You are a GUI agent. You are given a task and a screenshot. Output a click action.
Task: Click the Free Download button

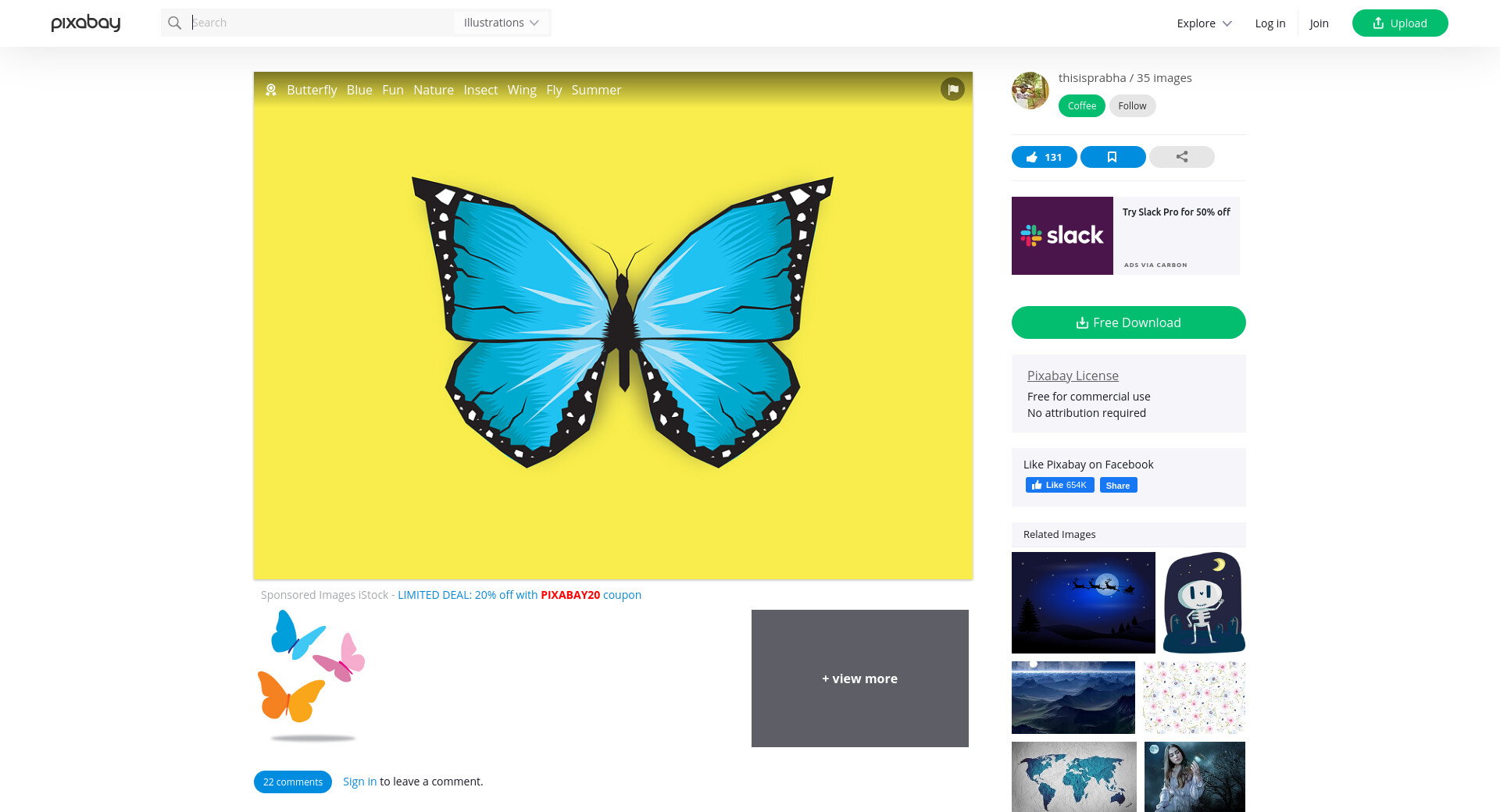tap(1128, 322)
